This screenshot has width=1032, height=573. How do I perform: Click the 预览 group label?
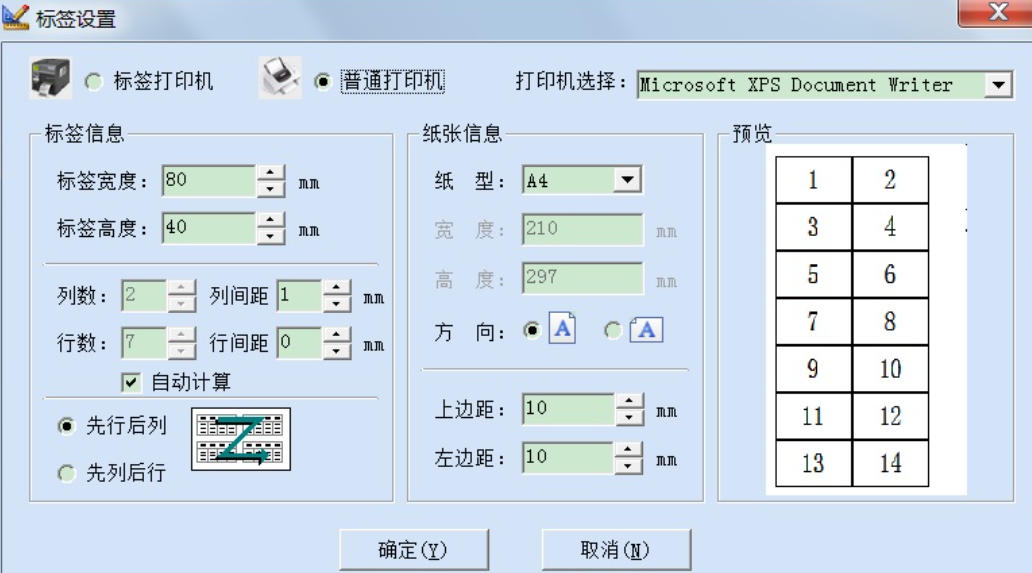pyautogui.click(x=752, y=134)
